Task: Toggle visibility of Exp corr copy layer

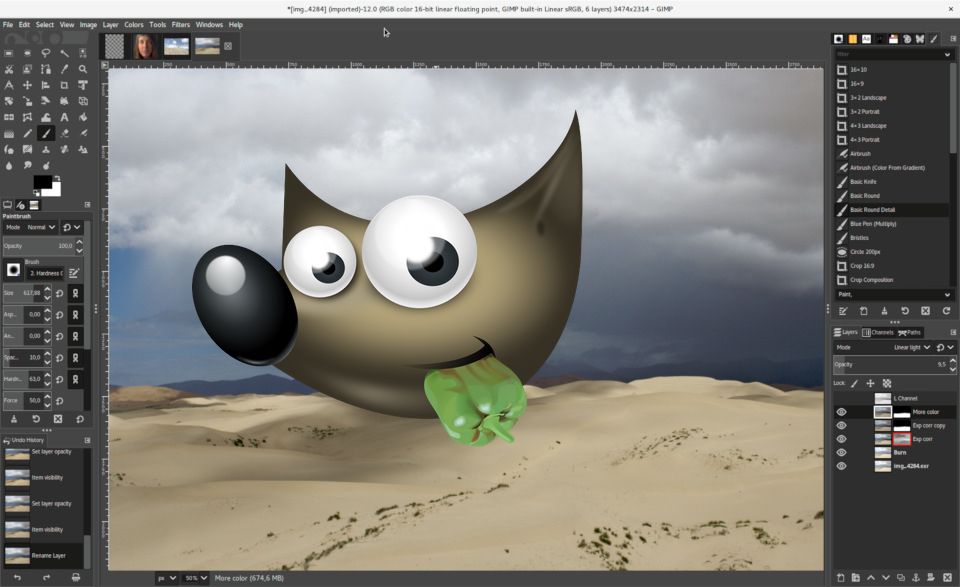Action: click(x=841, y=425)
